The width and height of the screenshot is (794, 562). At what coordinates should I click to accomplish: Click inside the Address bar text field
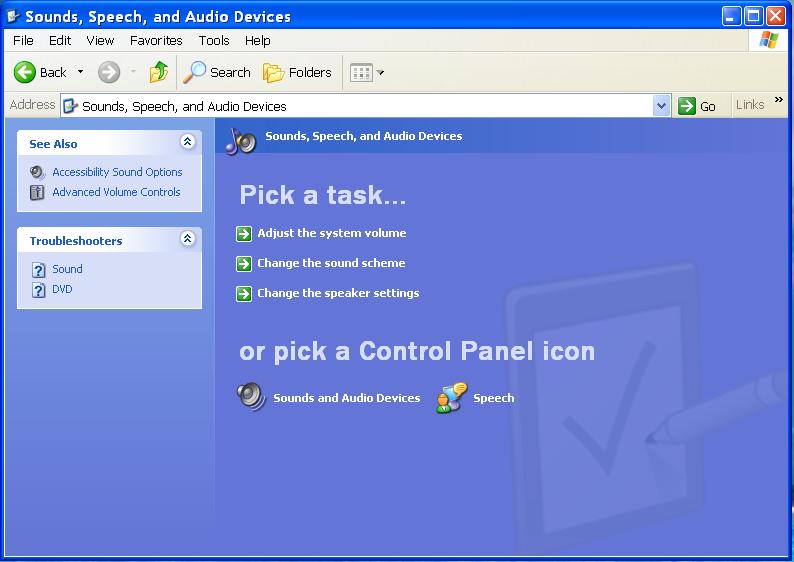(360, 106)
